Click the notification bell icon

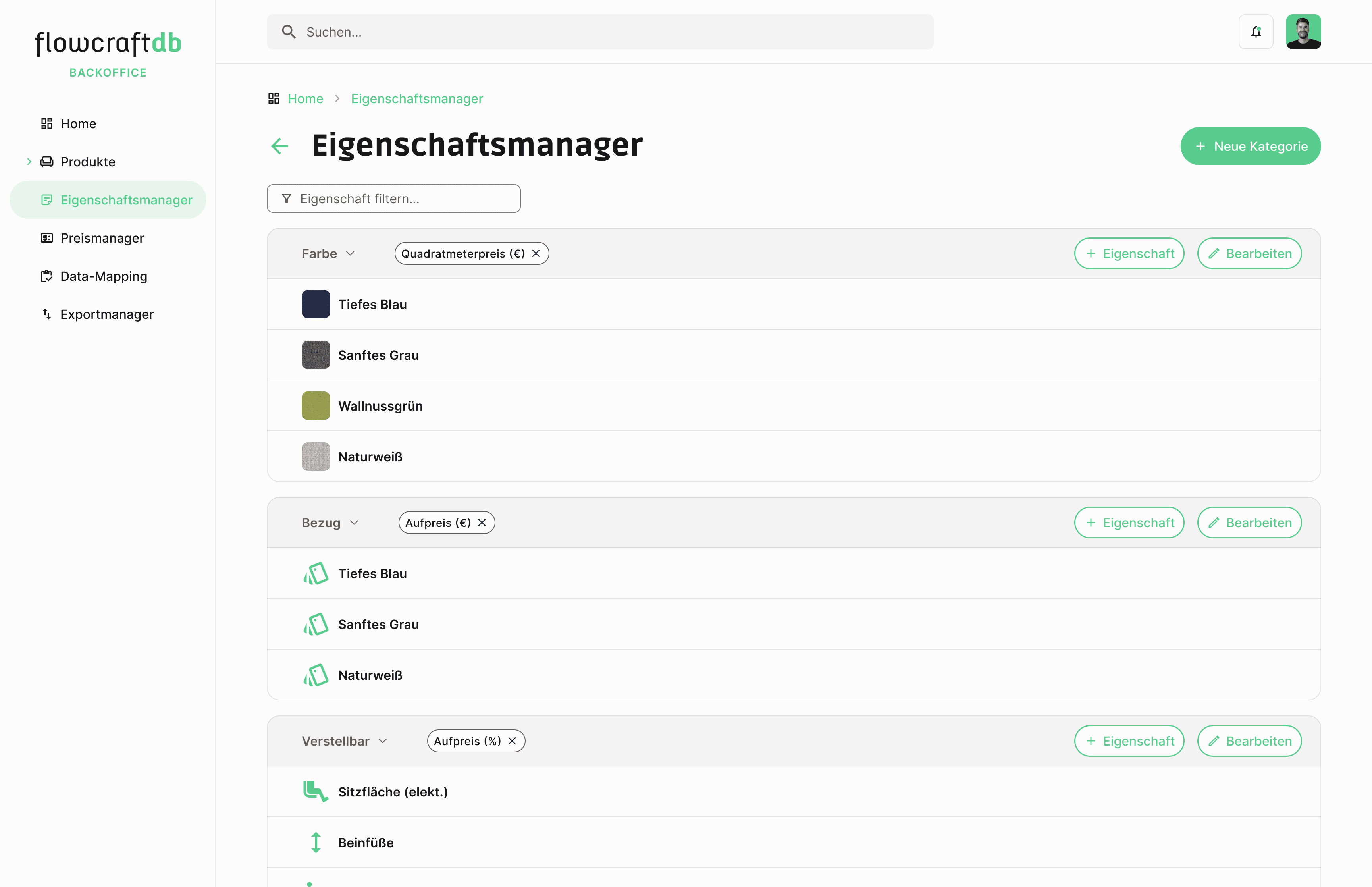coord(1256,32)
